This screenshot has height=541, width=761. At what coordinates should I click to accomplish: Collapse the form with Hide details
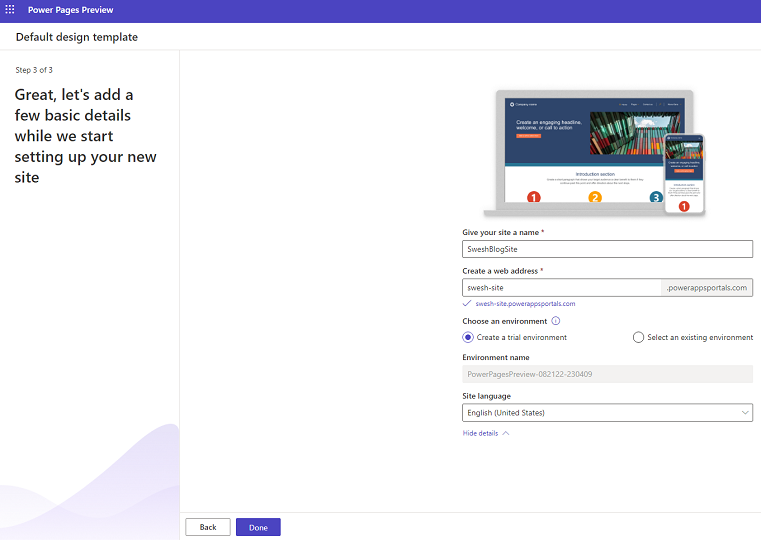tap(485, 433)
